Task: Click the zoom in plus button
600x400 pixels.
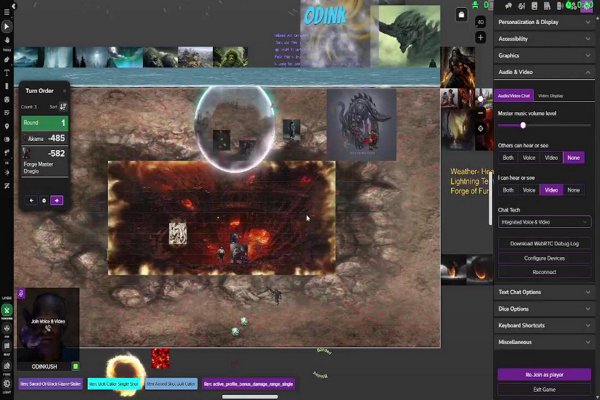Action: click(x=480, y=37)
